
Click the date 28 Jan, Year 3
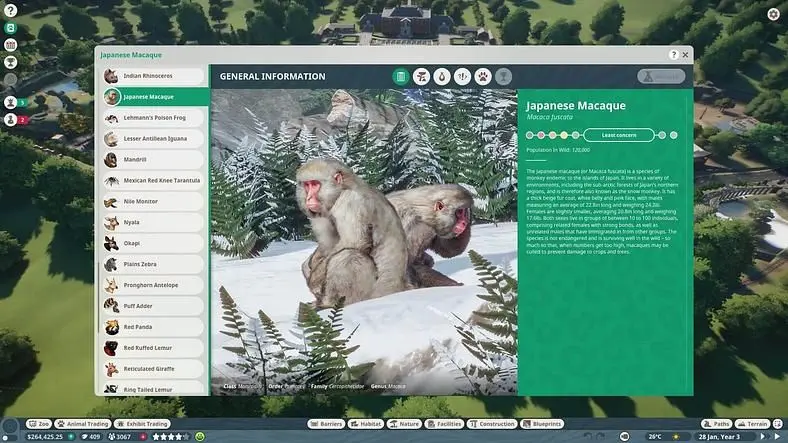point(719,436)
